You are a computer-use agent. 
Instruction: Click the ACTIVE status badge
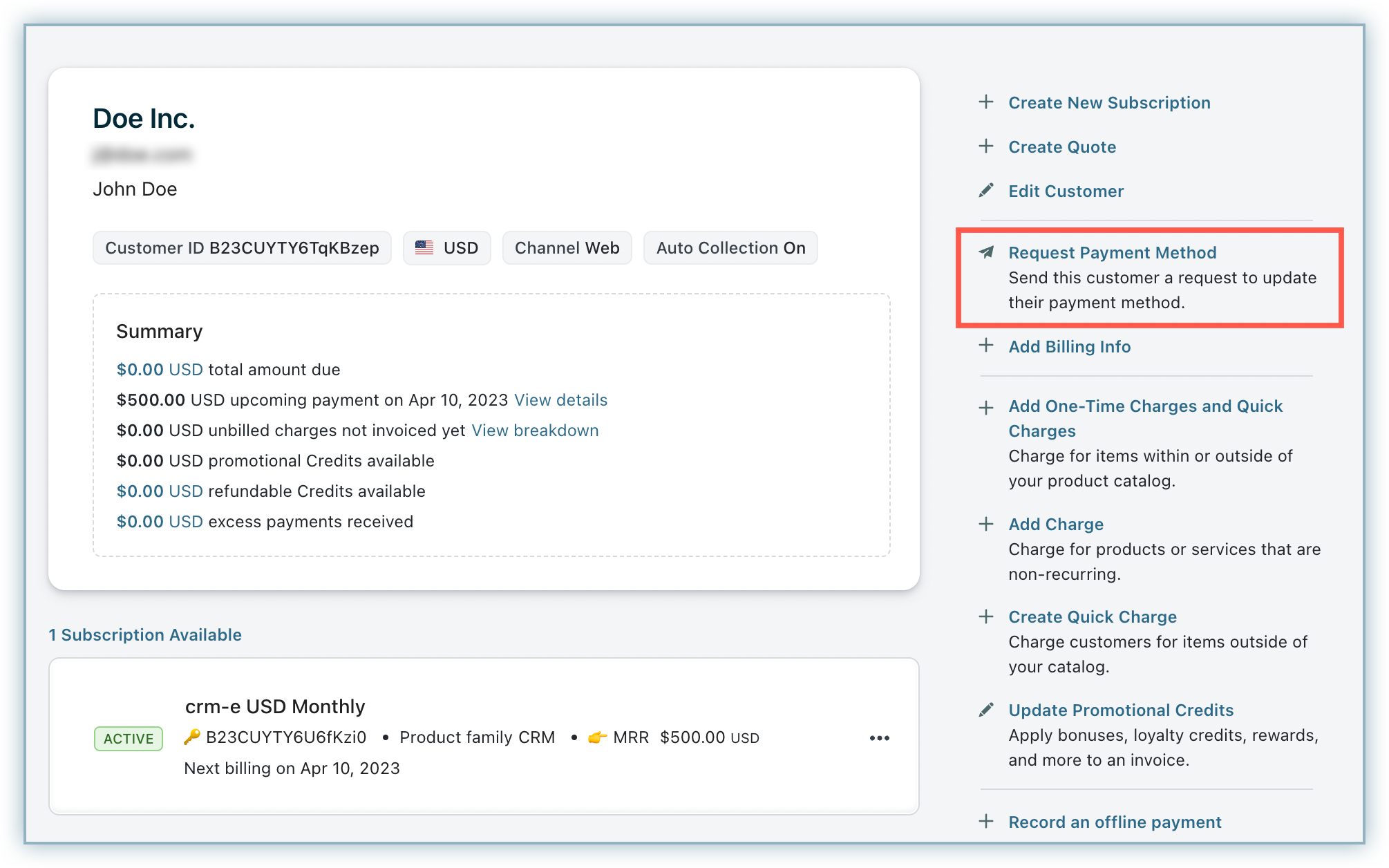[129, 739]
